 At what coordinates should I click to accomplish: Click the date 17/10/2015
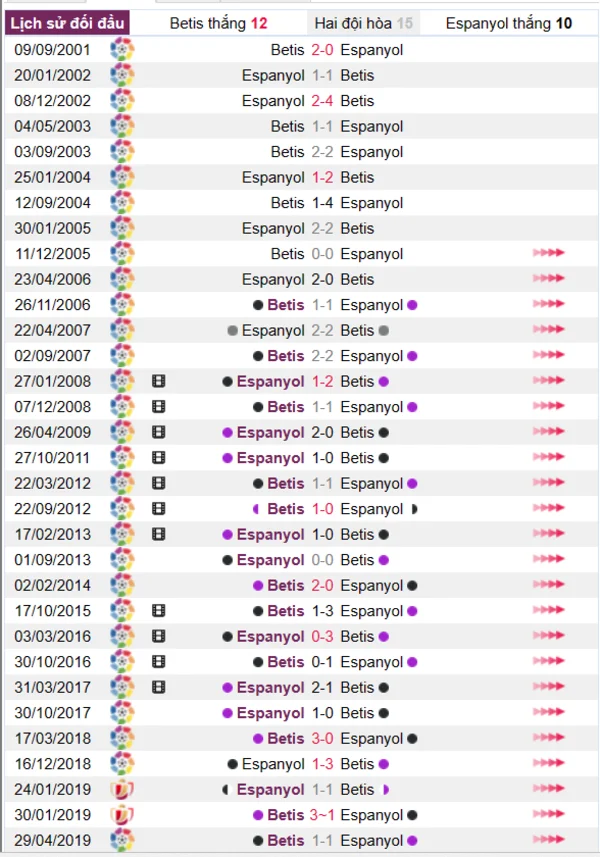tap(52, 611)
